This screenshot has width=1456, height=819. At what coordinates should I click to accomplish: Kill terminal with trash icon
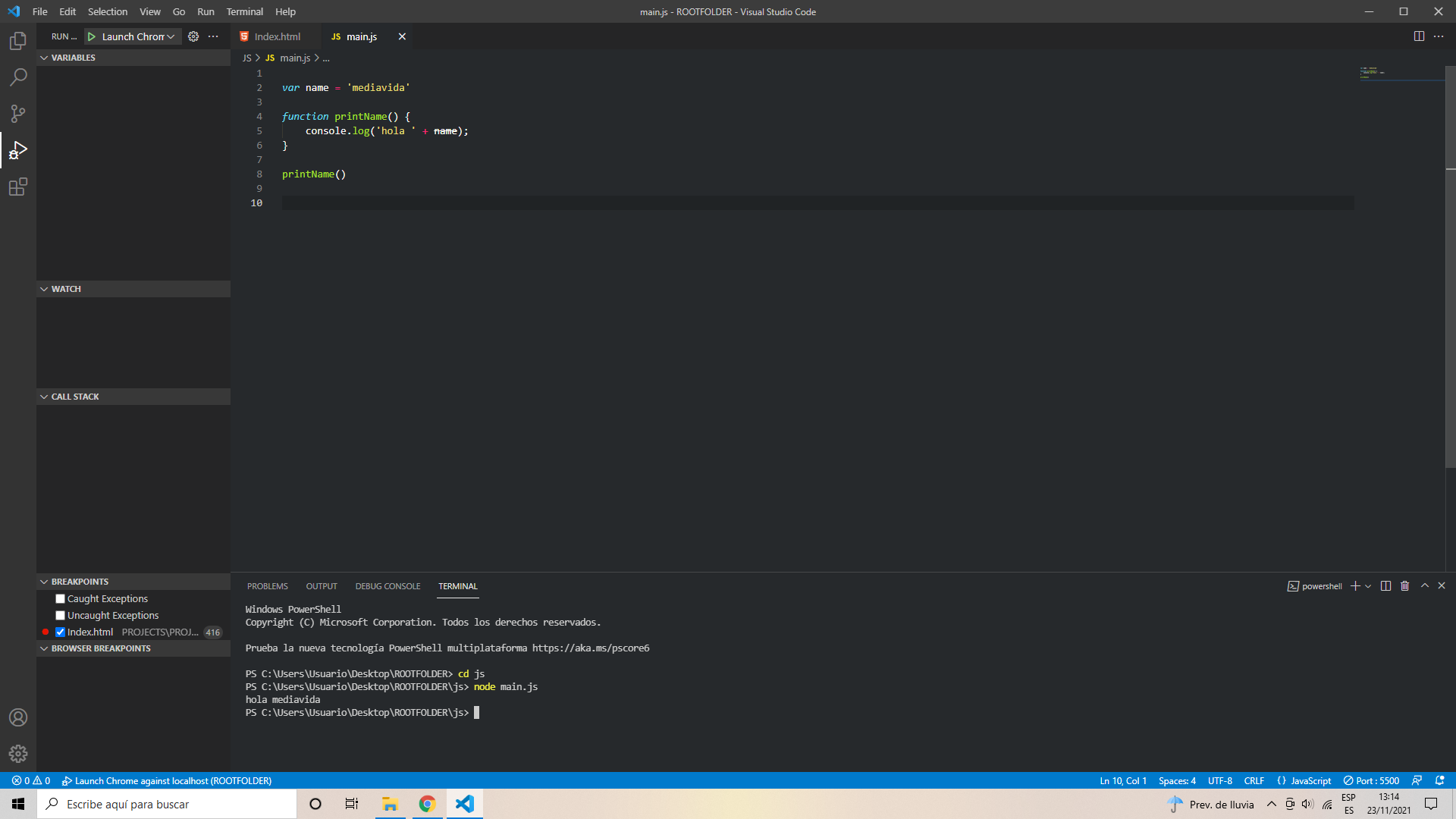(x=1404, y=586)
